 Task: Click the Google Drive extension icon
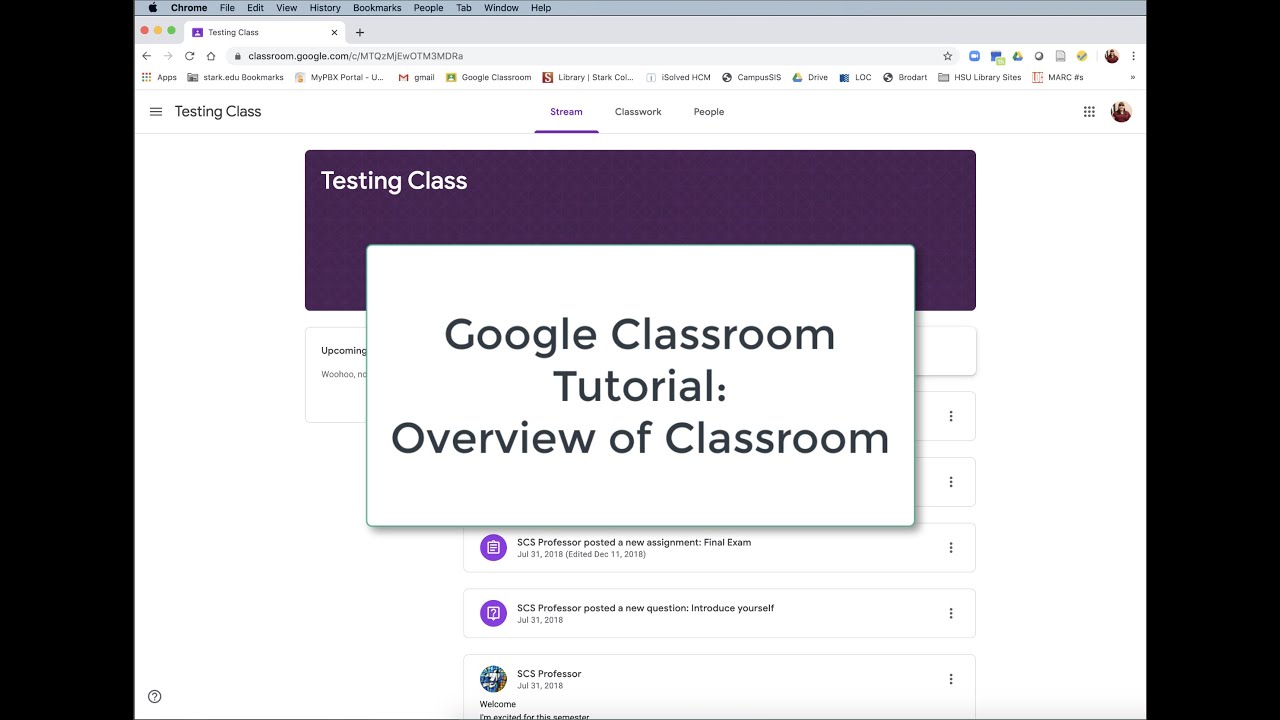coord(1017,56)
